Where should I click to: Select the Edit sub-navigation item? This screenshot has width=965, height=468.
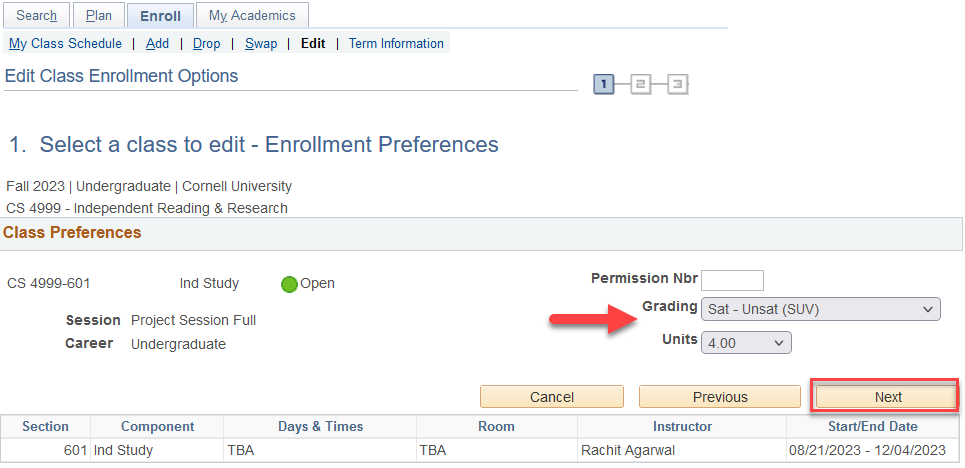[313, 44]
